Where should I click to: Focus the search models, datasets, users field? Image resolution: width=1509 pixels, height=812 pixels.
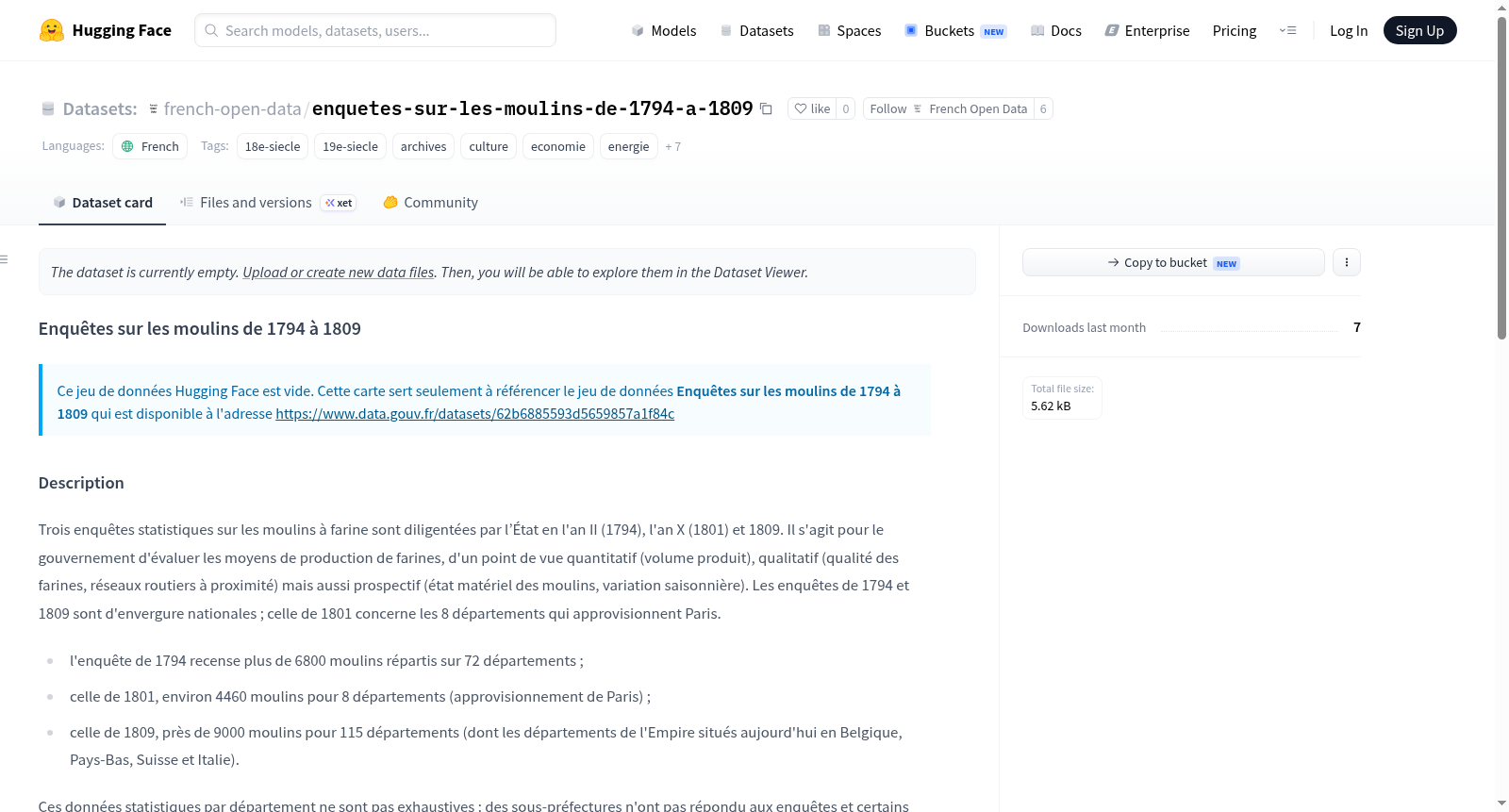375,30
